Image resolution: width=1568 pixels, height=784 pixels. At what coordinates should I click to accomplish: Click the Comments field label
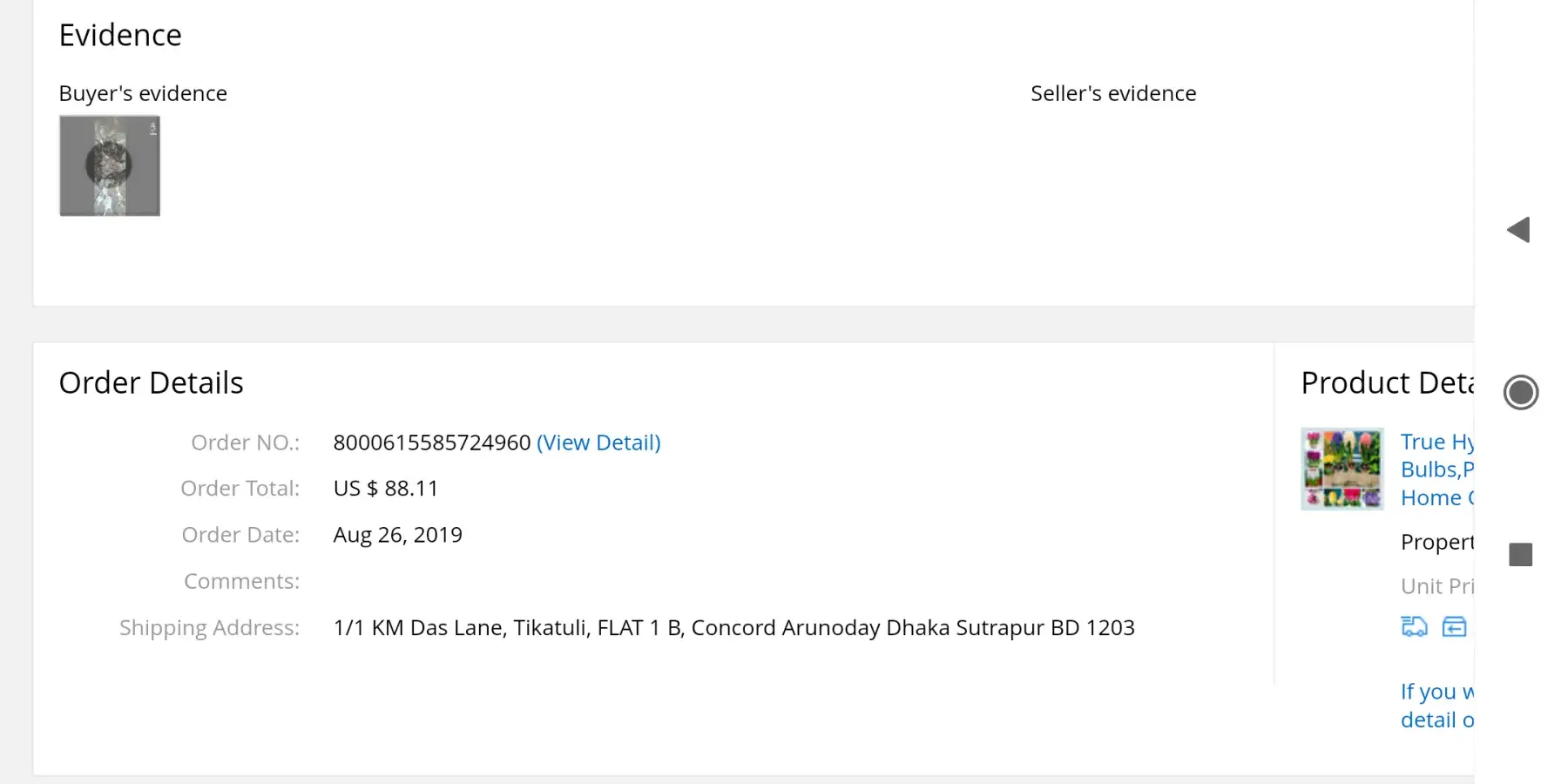[x=241, y=581]
